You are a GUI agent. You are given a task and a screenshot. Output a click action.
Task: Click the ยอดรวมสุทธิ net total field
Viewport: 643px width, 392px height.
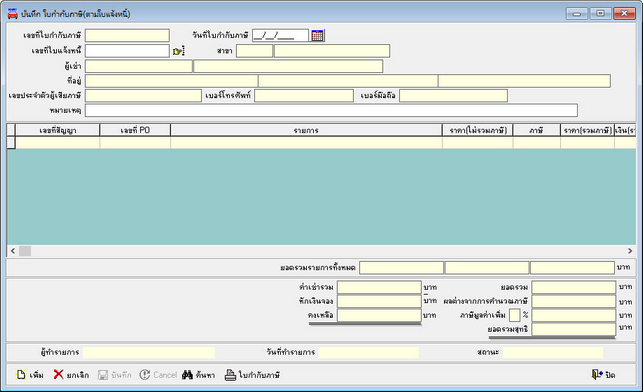[x=574, y=329]
